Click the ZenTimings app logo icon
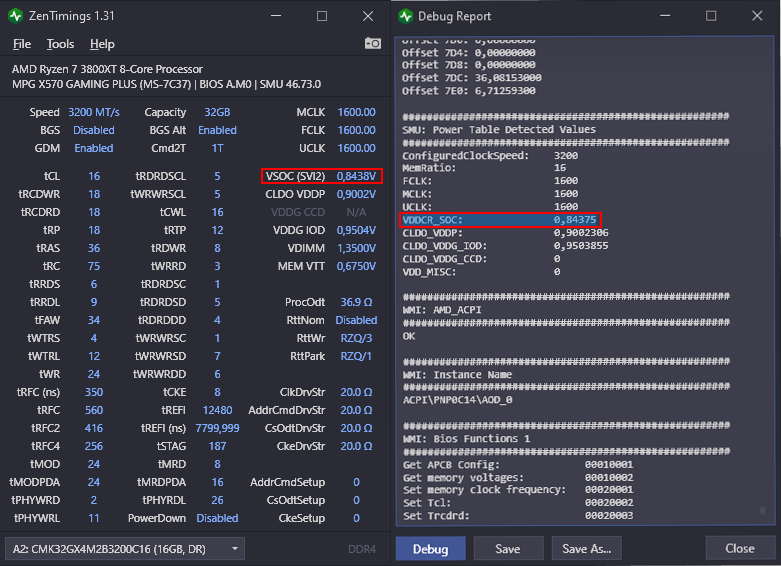 tap(15, 16)
